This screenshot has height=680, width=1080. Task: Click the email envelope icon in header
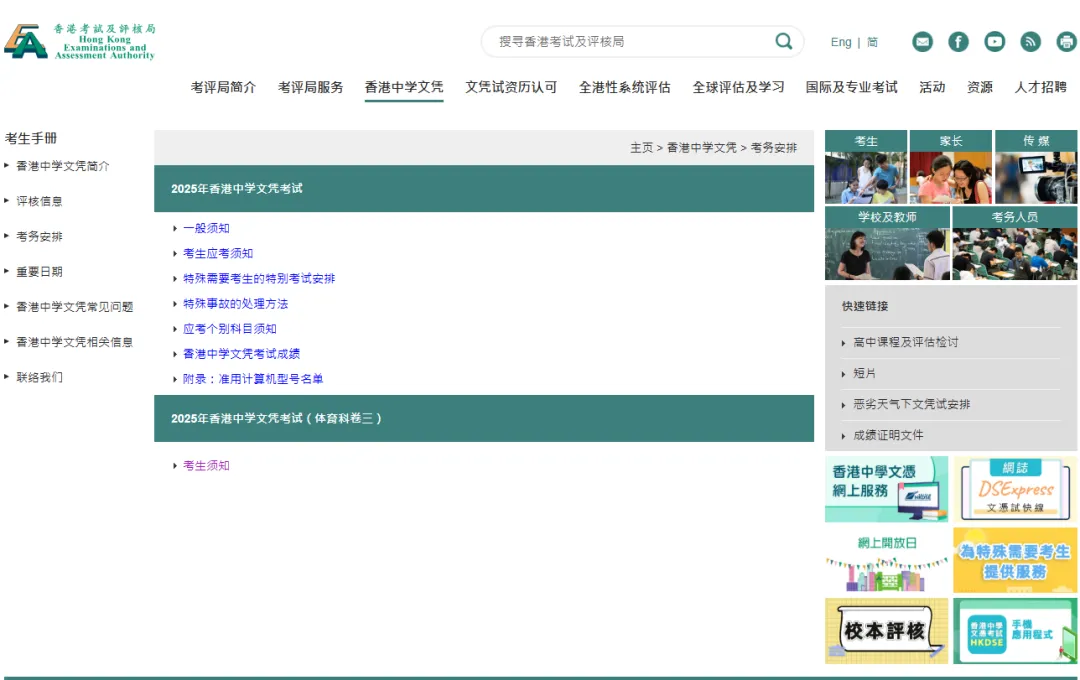[x=922, y=42]
